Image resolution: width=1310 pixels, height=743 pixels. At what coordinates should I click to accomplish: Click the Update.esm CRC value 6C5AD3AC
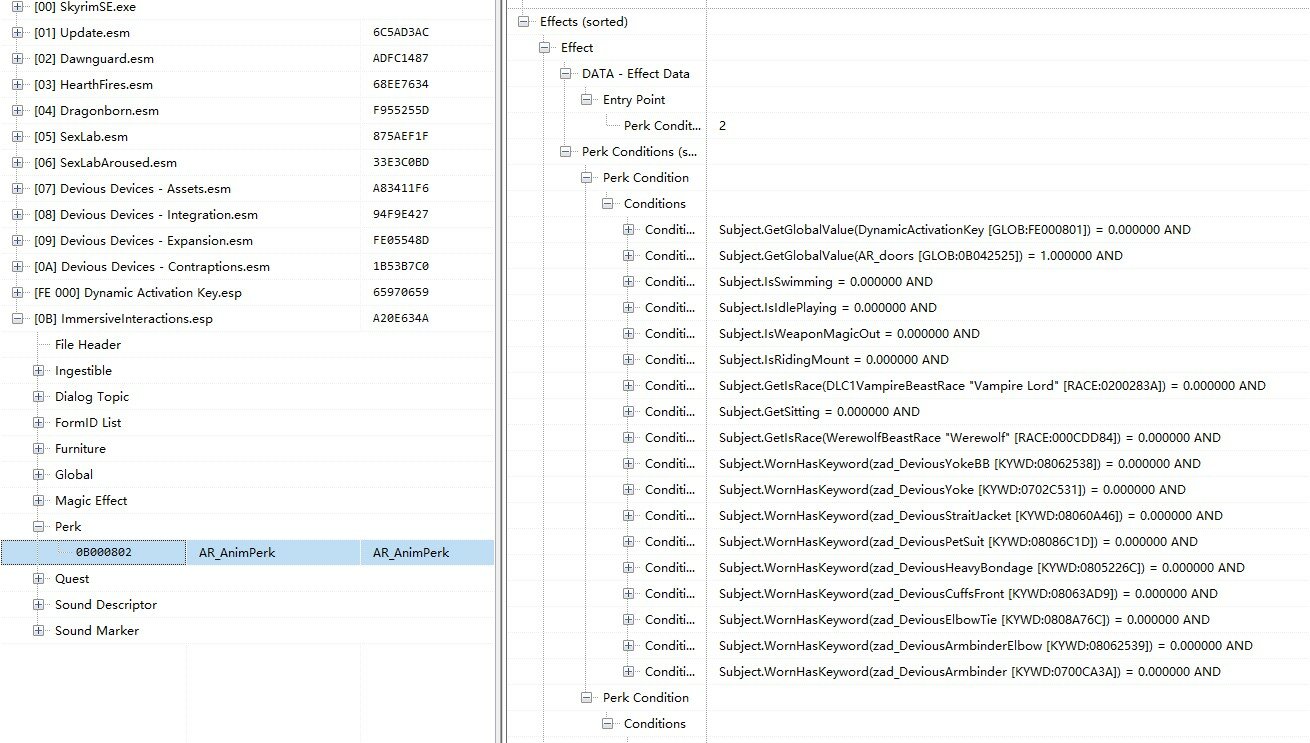point(401,33)
